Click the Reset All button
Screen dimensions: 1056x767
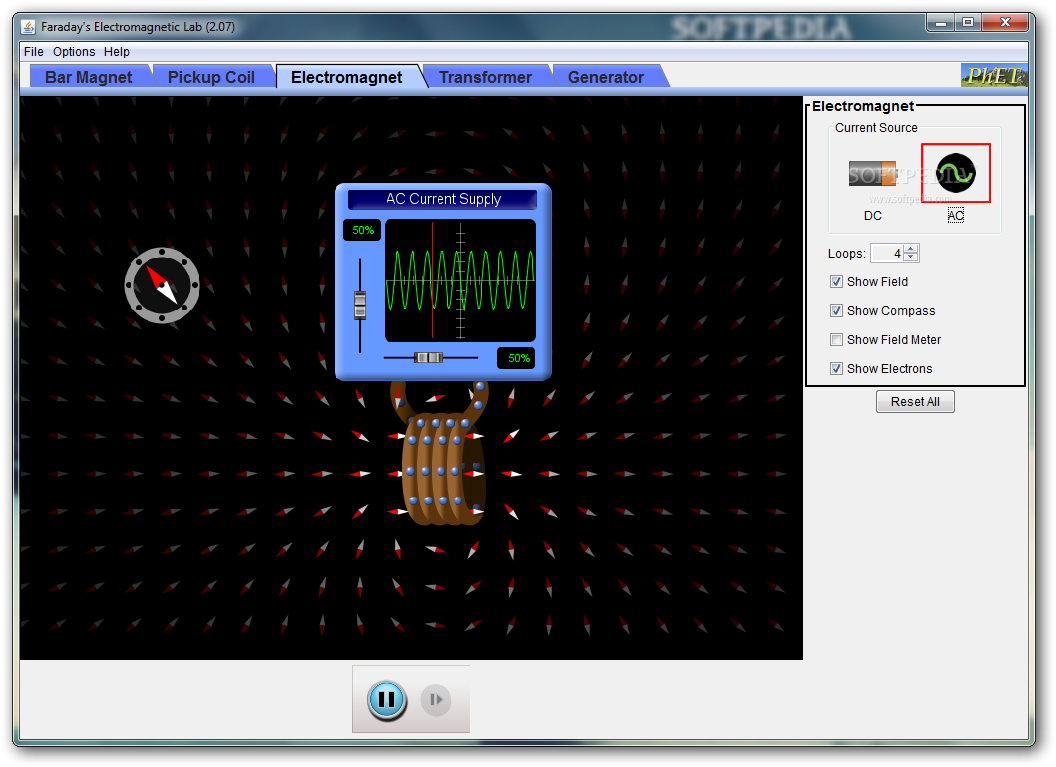915,401
